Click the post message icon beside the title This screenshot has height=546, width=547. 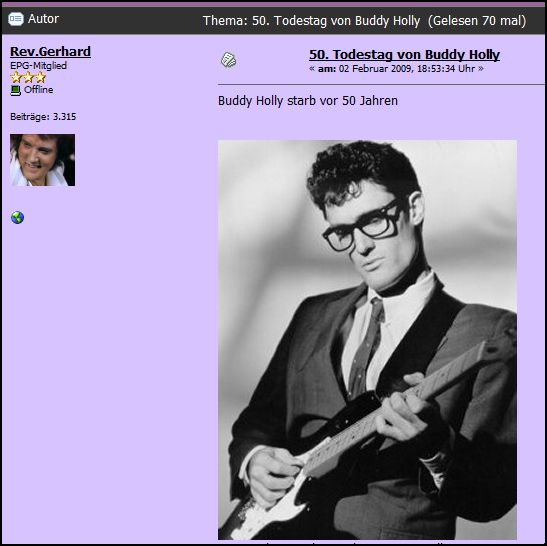point(228,60)
